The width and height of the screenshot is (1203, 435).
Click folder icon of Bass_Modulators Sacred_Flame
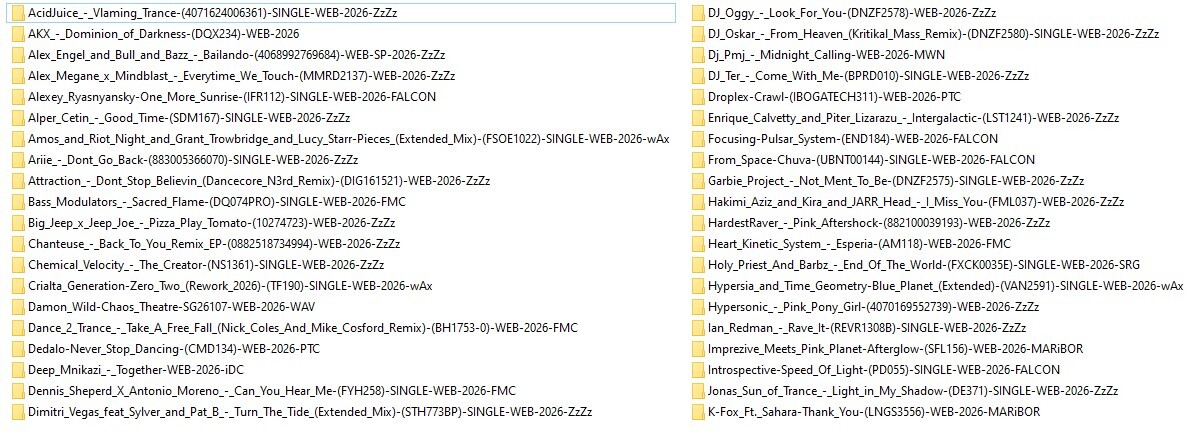coord(17,202)
